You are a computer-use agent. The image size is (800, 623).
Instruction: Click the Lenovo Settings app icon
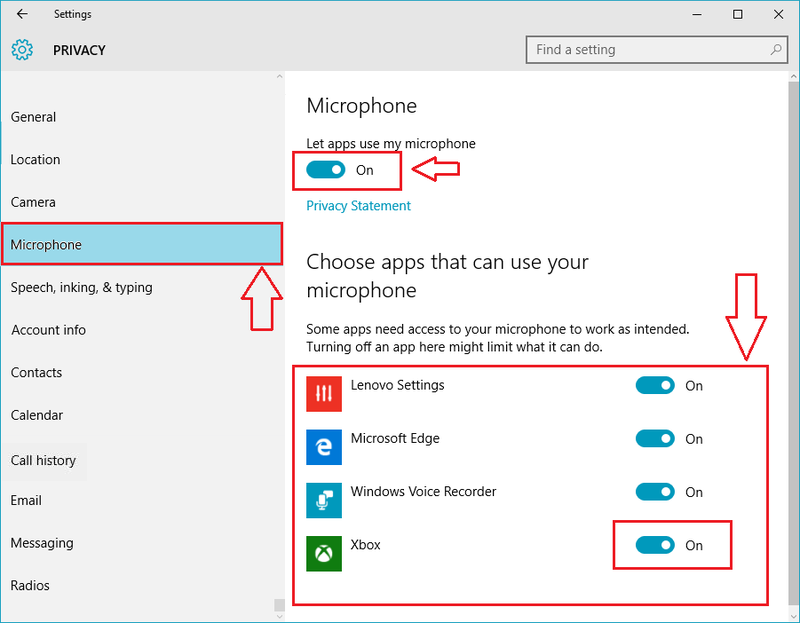(x=324, y=394)
